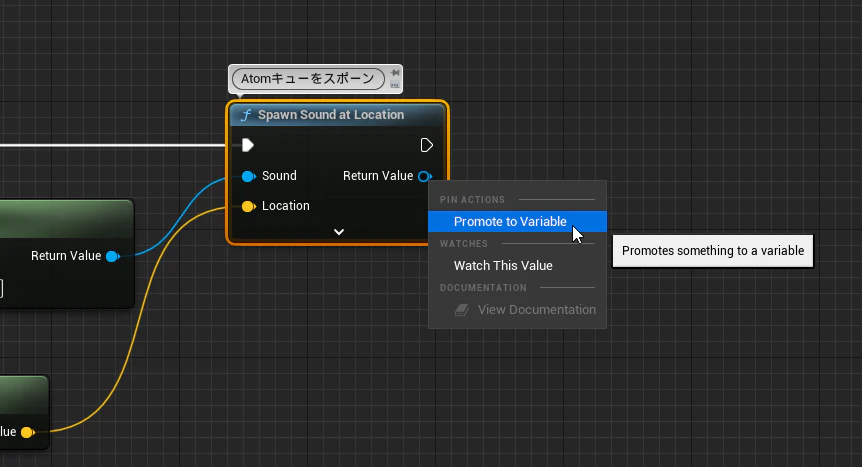This screenshot has width=862, height=467.
Task: Click the Return Value output pin on Spawn Sound node
Action: [x=424, y=177]
